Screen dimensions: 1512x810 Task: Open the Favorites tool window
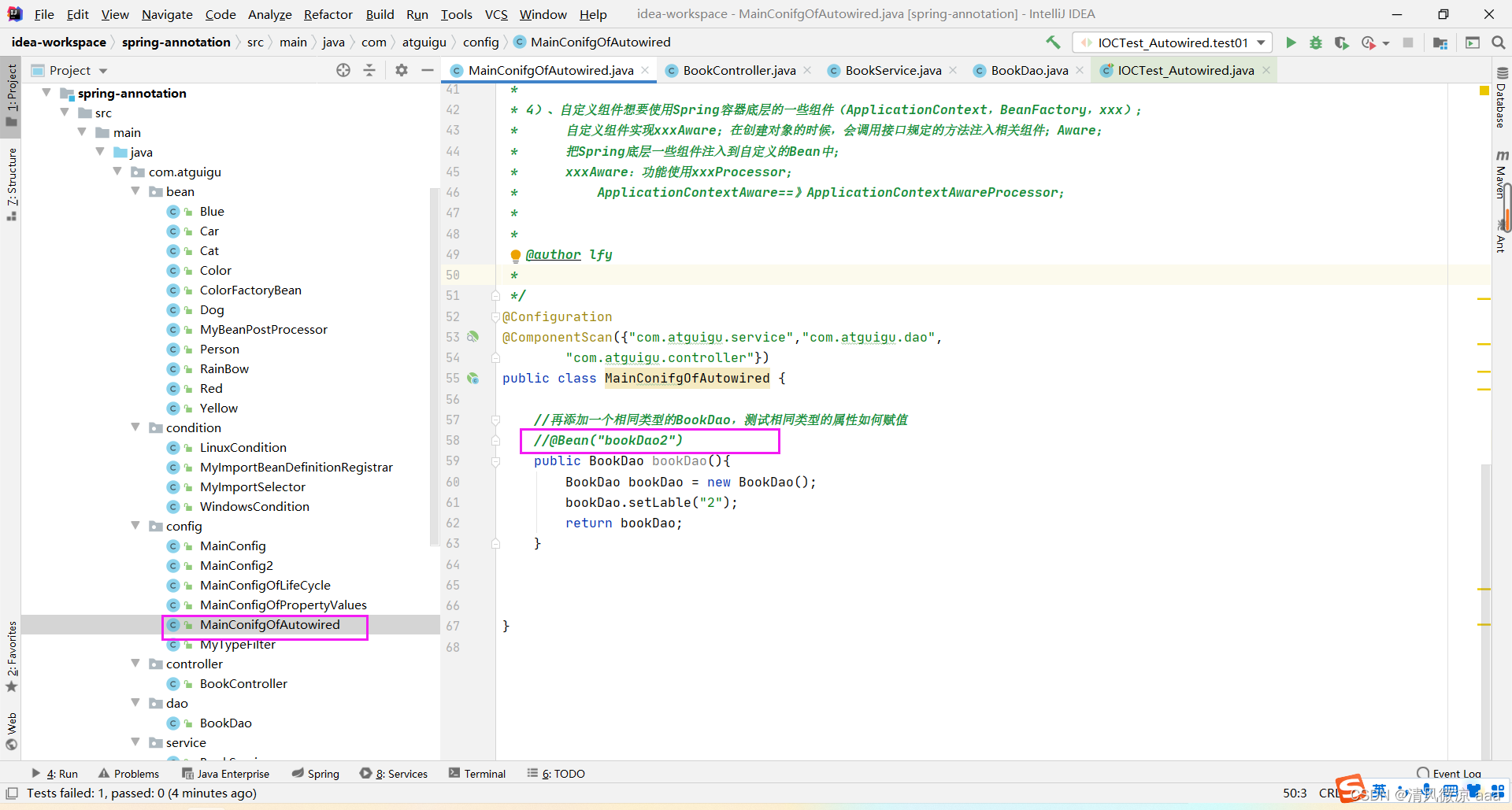[x=12, y=657]
